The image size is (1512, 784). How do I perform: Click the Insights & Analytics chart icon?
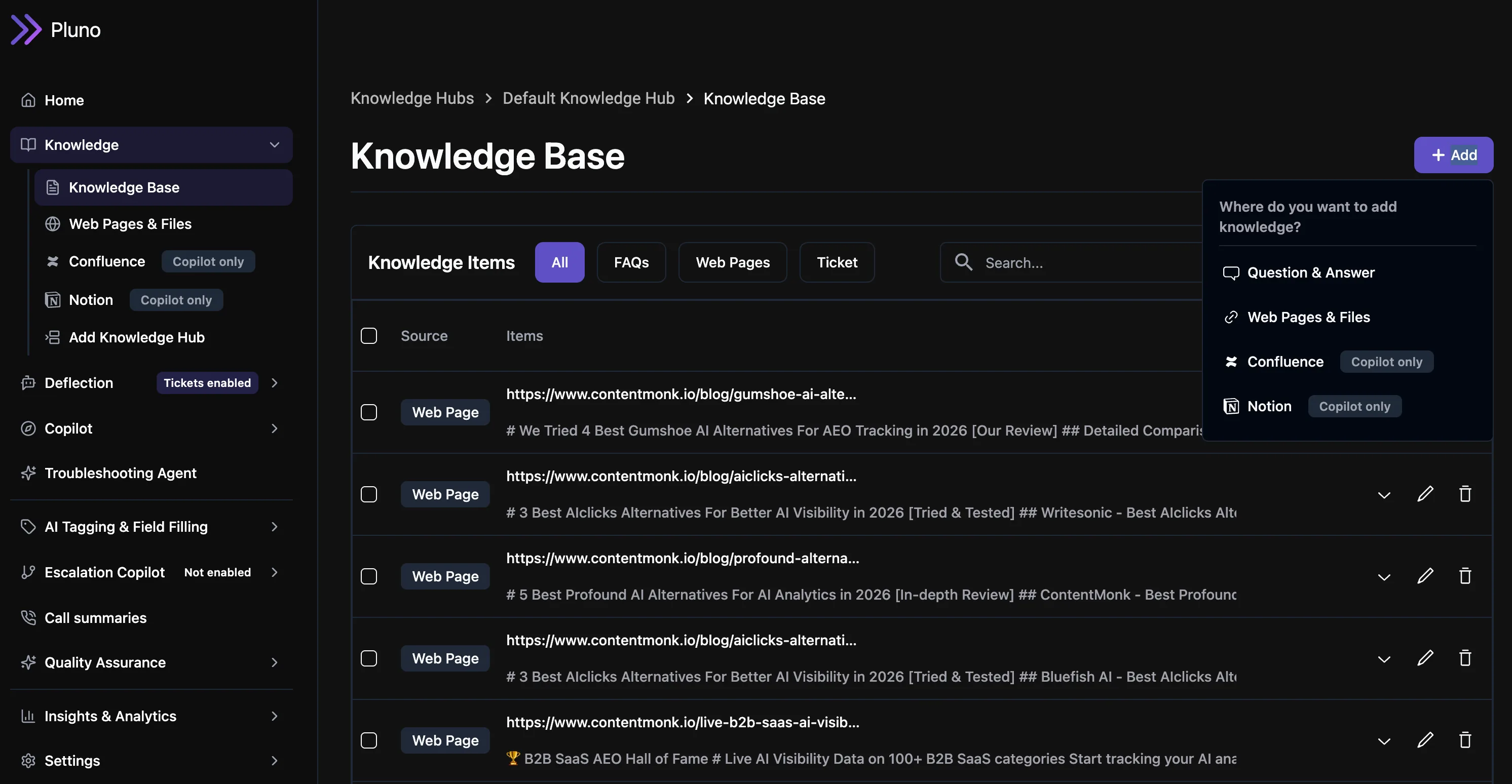pos(28,716)
